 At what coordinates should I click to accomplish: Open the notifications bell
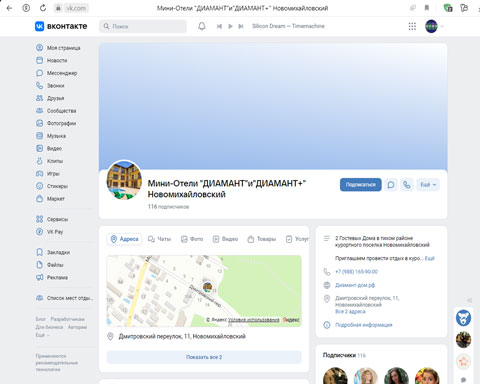[x=202, y=26]
